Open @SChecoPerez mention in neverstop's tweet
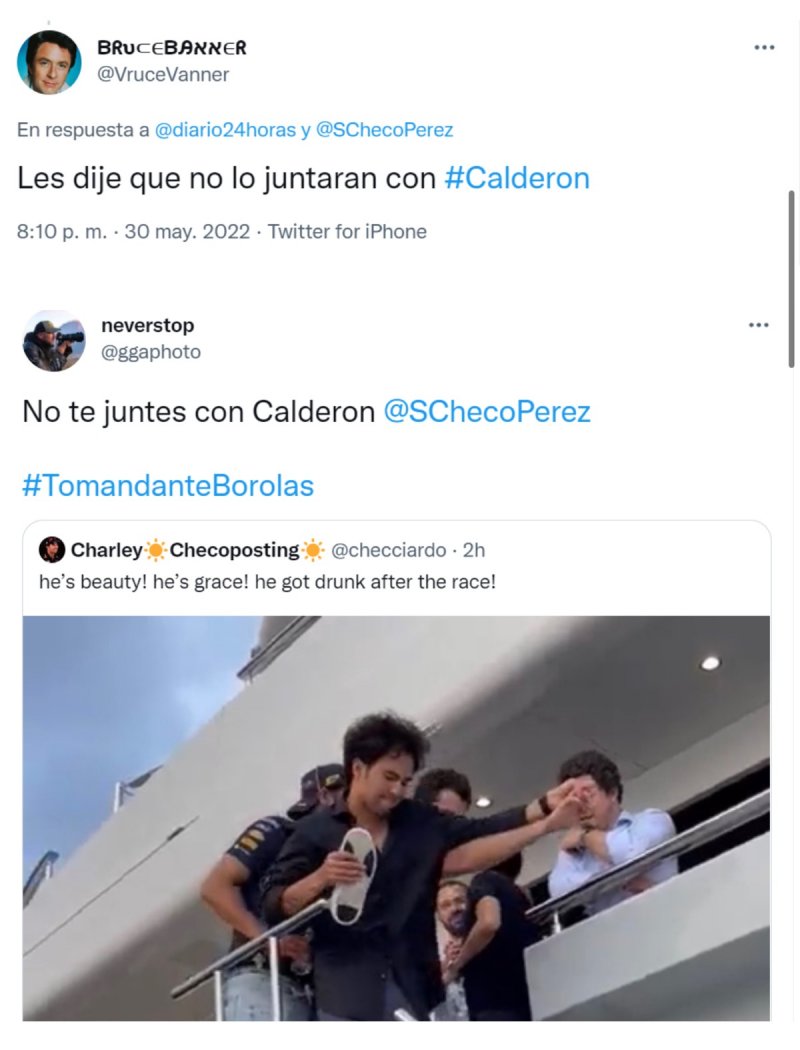Screen dimensions: 800x1050 pyautogui.click(x=487, y=411)
